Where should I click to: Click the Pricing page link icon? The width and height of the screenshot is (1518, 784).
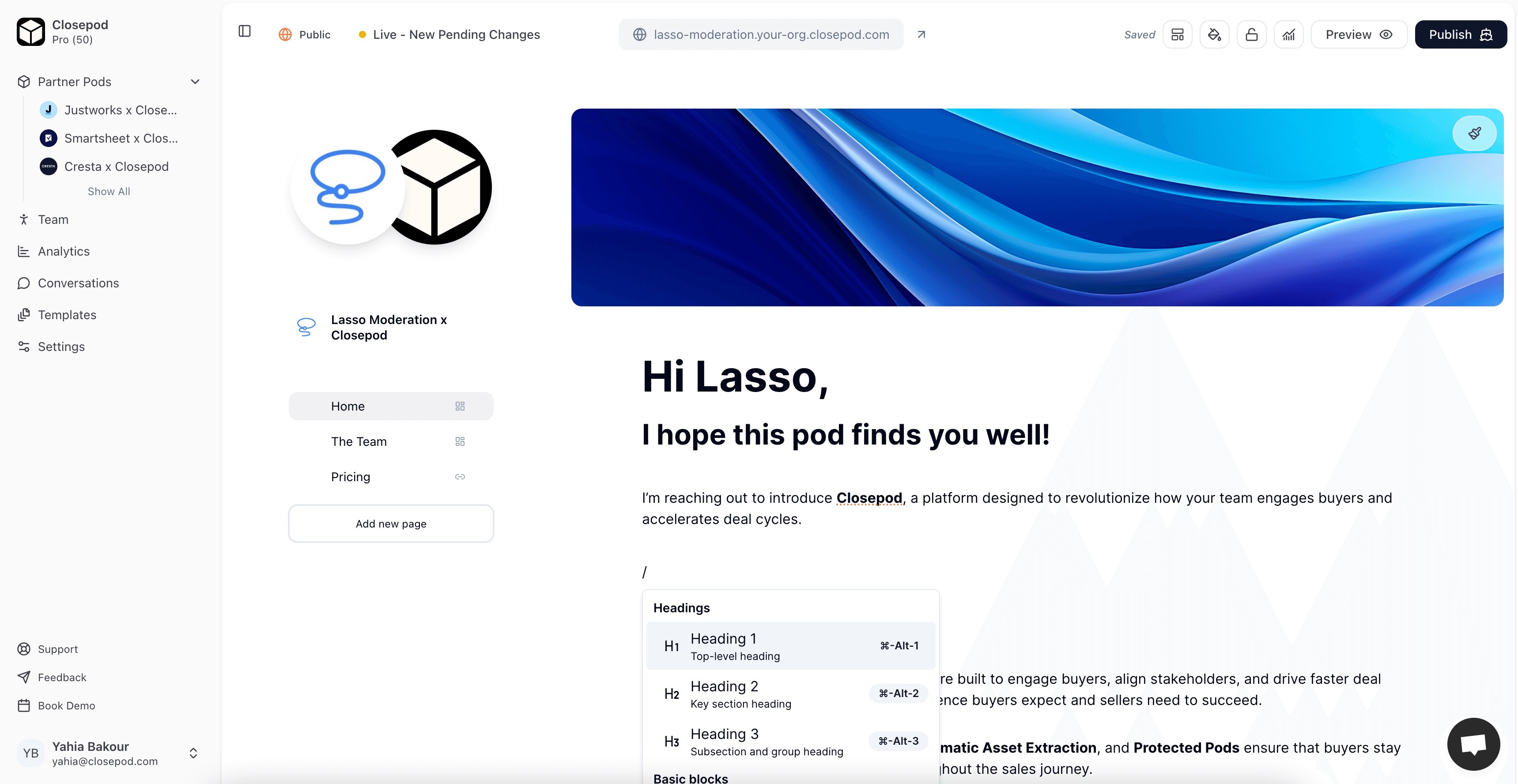[x=460, y=477]
